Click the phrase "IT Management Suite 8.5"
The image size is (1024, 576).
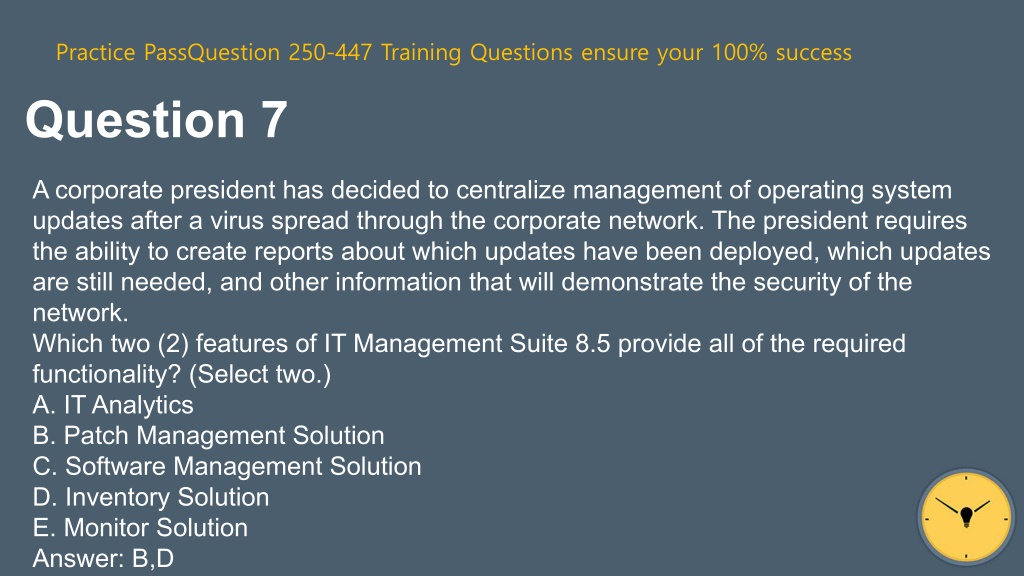[x=467, y=344]
